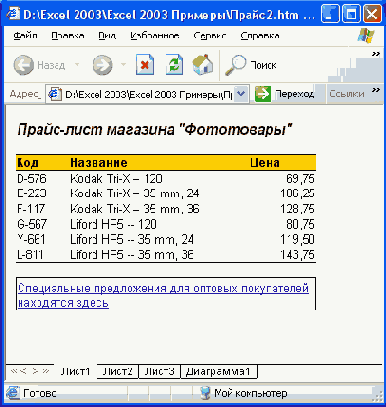
Task: Go to the next sheet tab arrow
Action: 35,371
